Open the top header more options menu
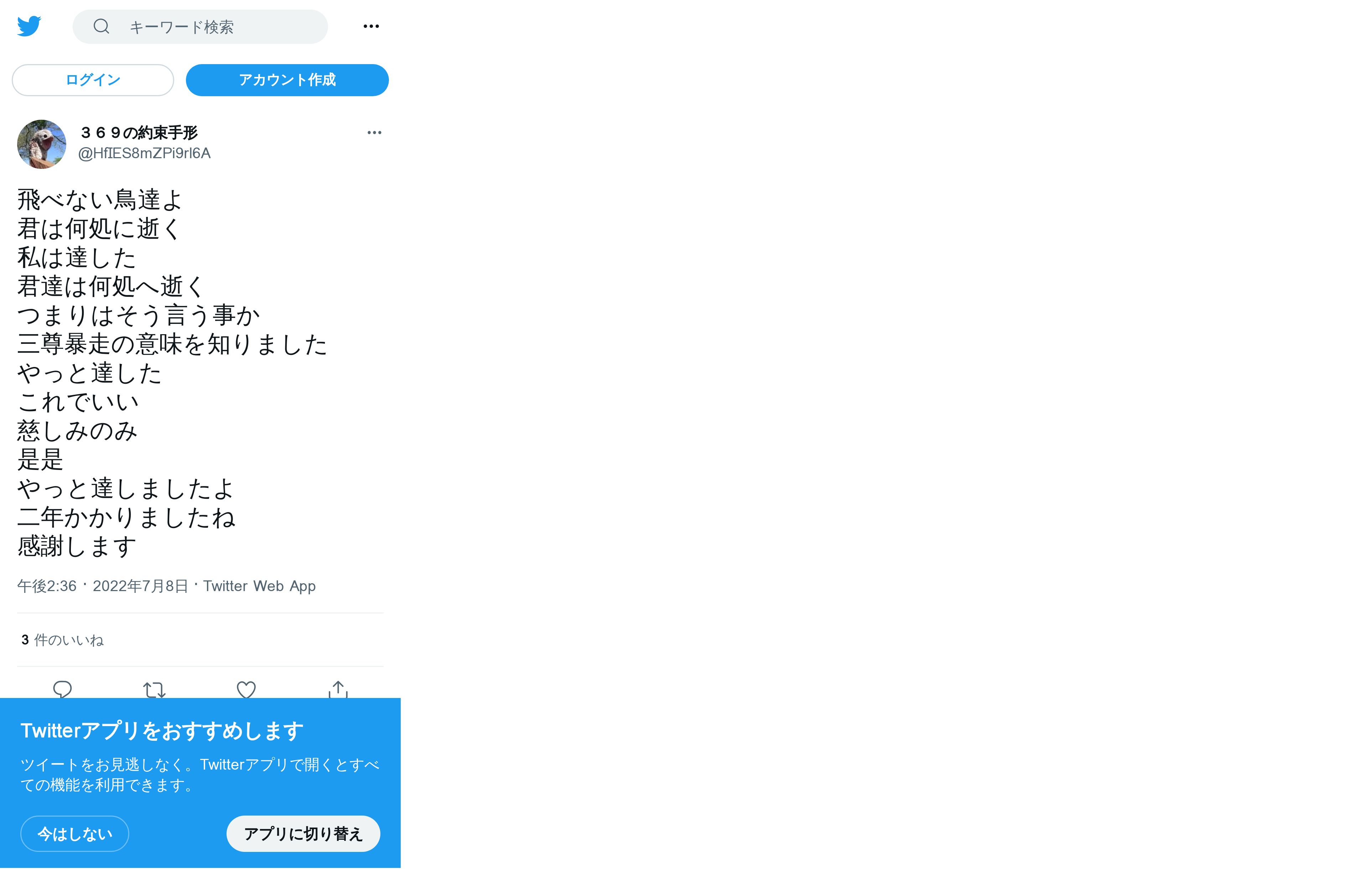The height and width of the screenshot is (869, 1372). [x=371, y=26]
